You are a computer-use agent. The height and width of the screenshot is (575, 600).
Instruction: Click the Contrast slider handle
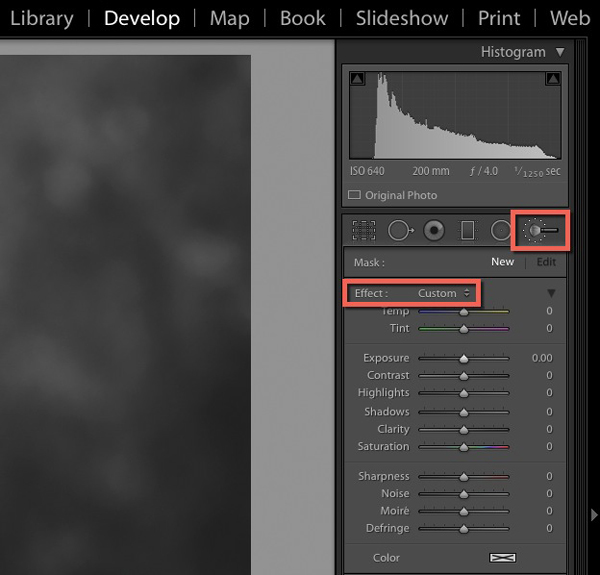click(x=464, y=376)
